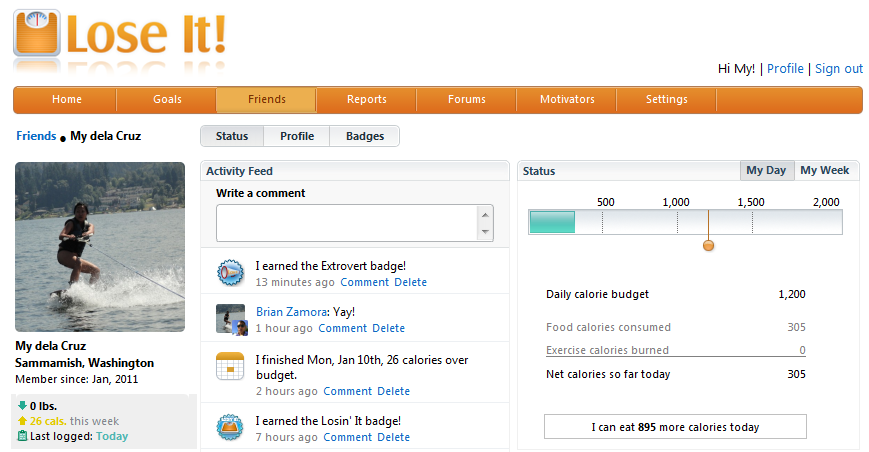Click the comment box scroll down arrow

pyautogui.click(x=485, y=232)
